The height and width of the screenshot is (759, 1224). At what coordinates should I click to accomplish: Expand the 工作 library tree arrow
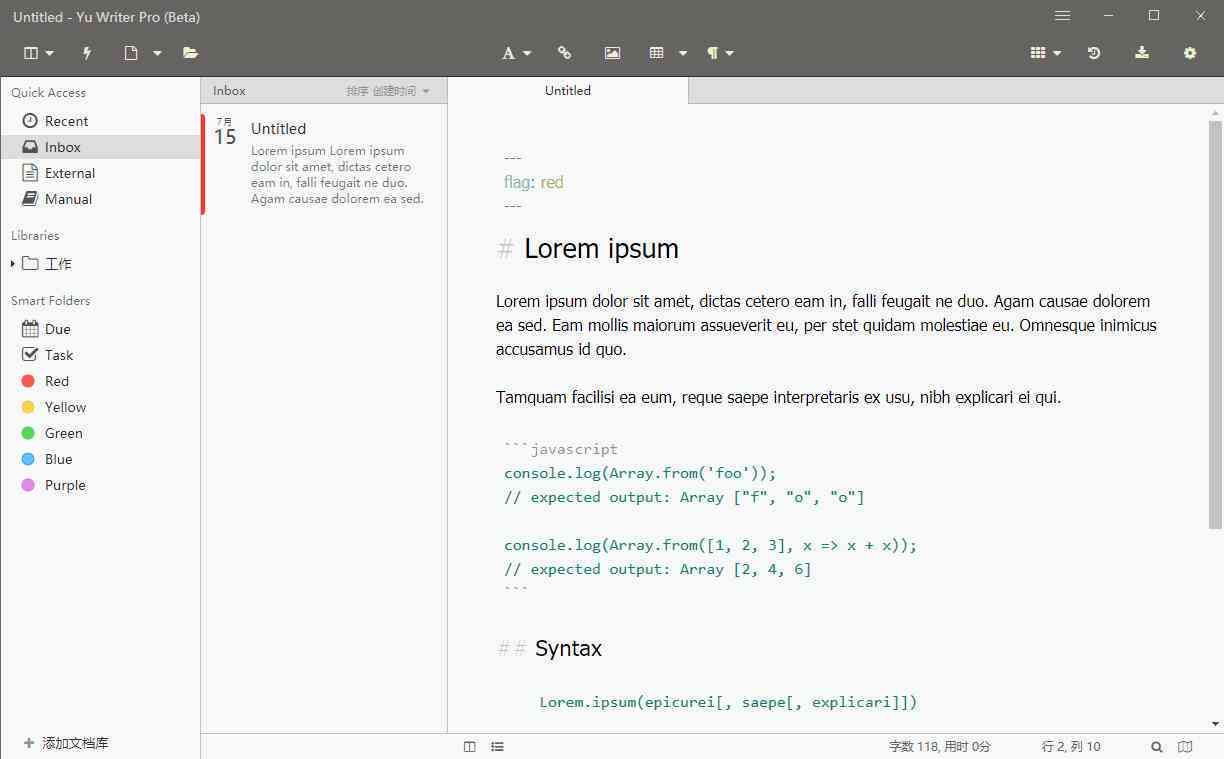click(12, 264)
